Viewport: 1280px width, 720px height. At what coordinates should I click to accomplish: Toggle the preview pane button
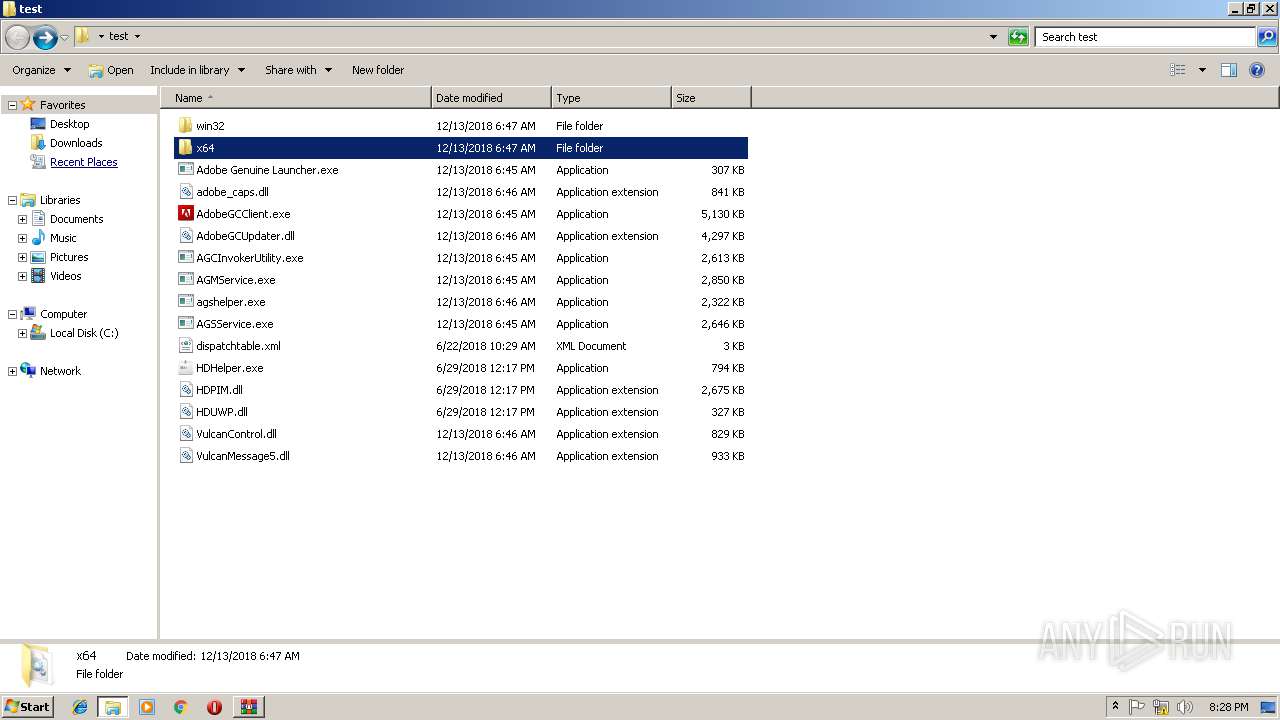[1229, 70]
